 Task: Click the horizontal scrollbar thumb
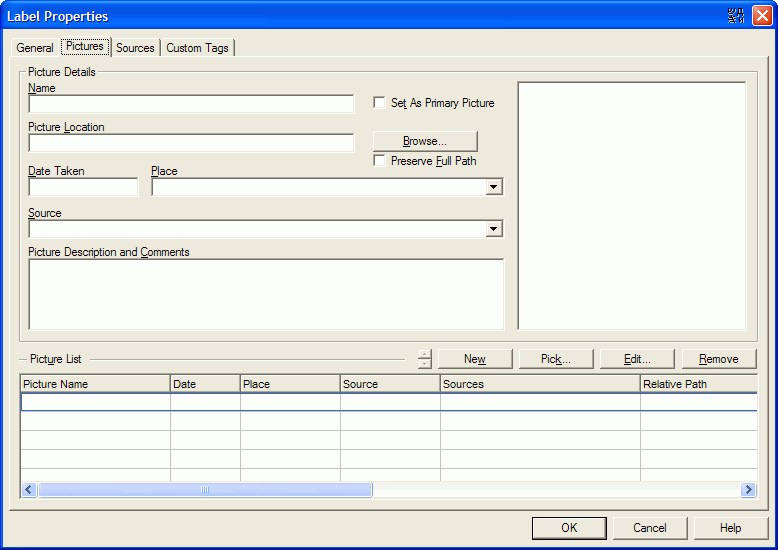205,490
